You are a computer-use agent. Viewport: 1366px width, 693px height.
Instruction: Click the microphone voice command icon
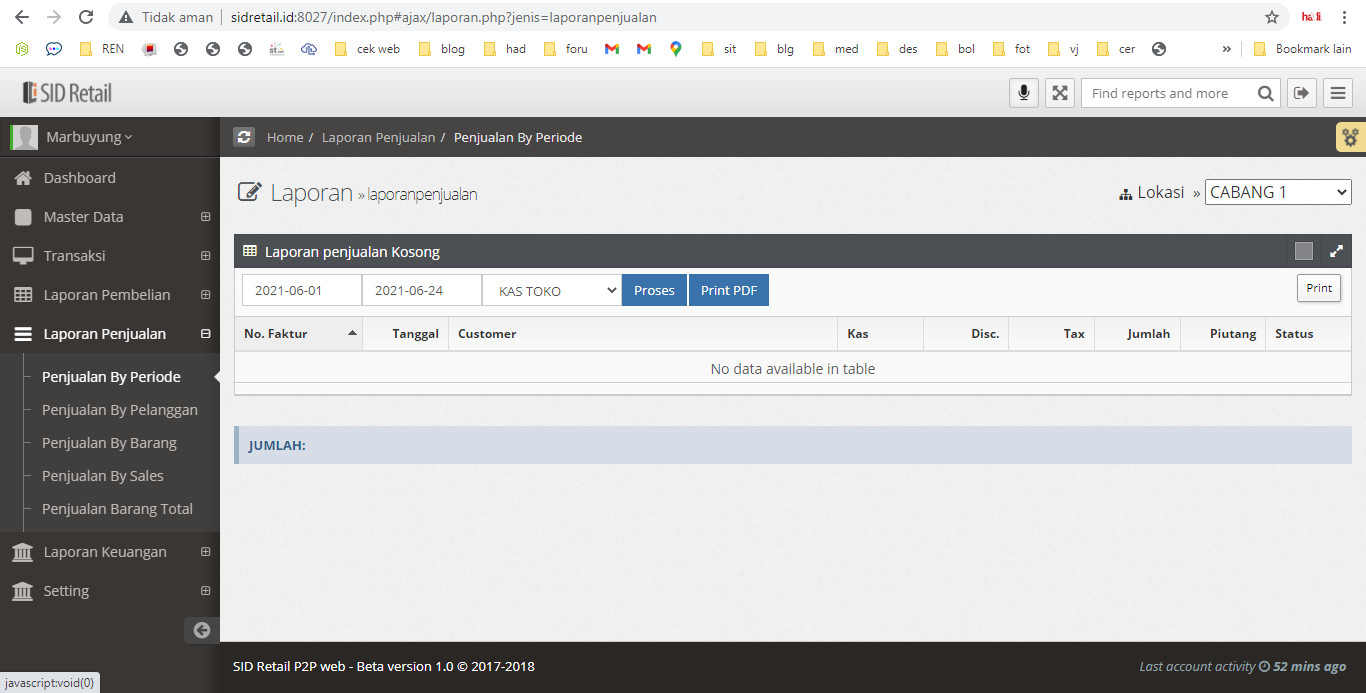pos(1023,93)
